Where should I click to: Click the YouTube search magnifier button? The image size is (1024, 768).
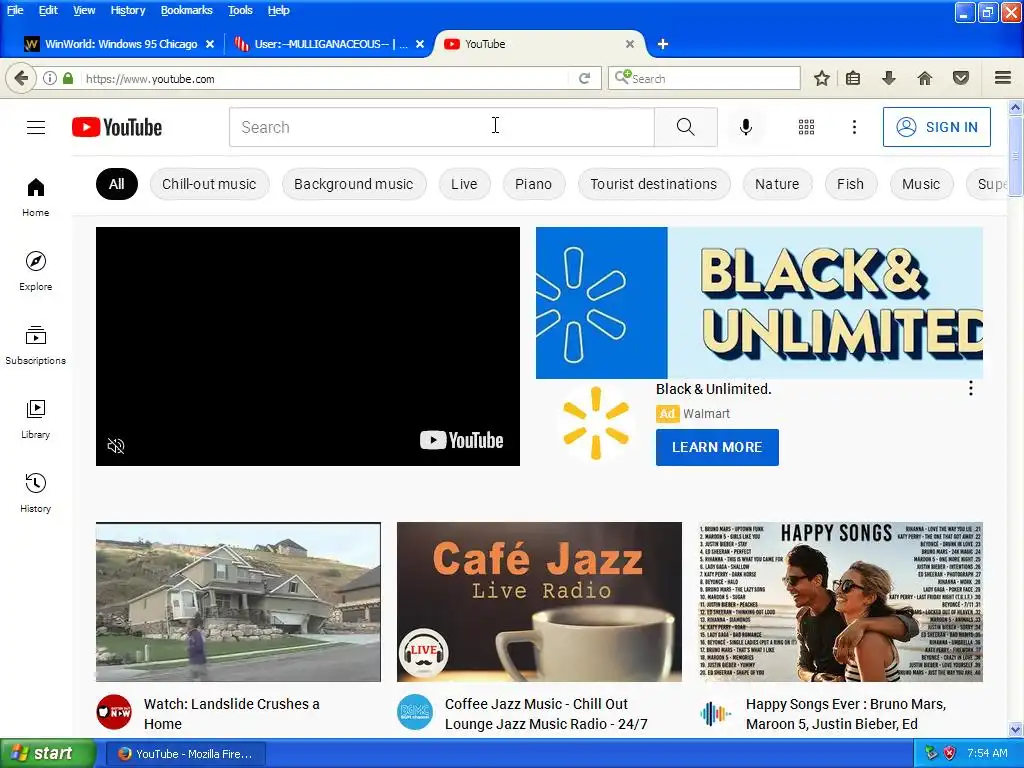tap(686, 127)
